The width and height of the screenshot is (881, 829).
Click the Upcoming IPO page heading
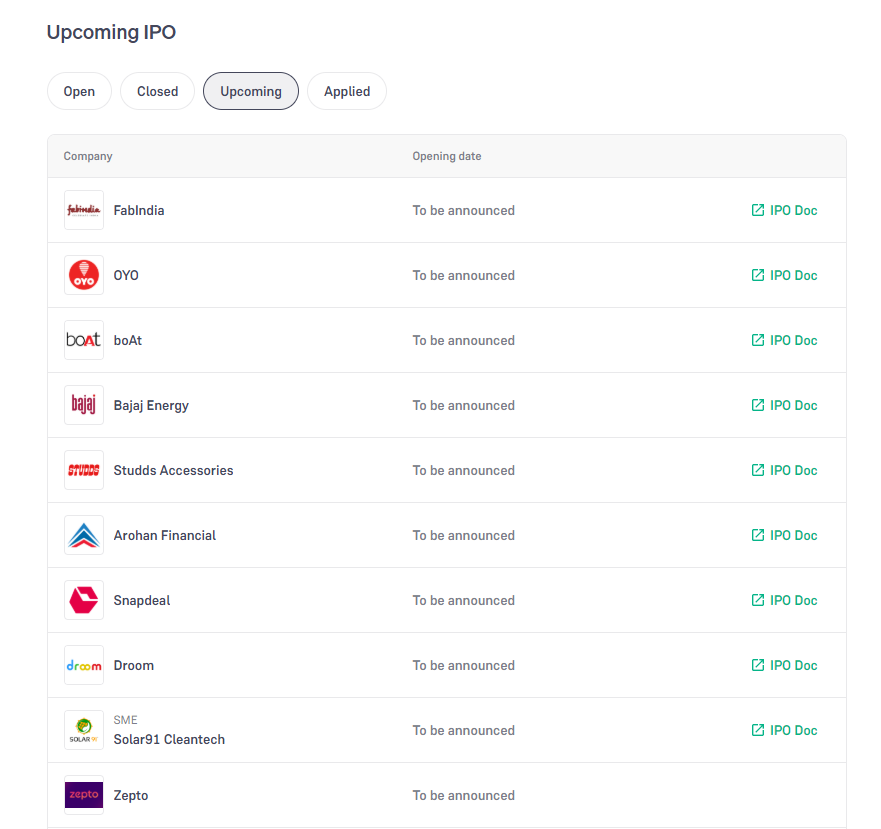point(111,32)
